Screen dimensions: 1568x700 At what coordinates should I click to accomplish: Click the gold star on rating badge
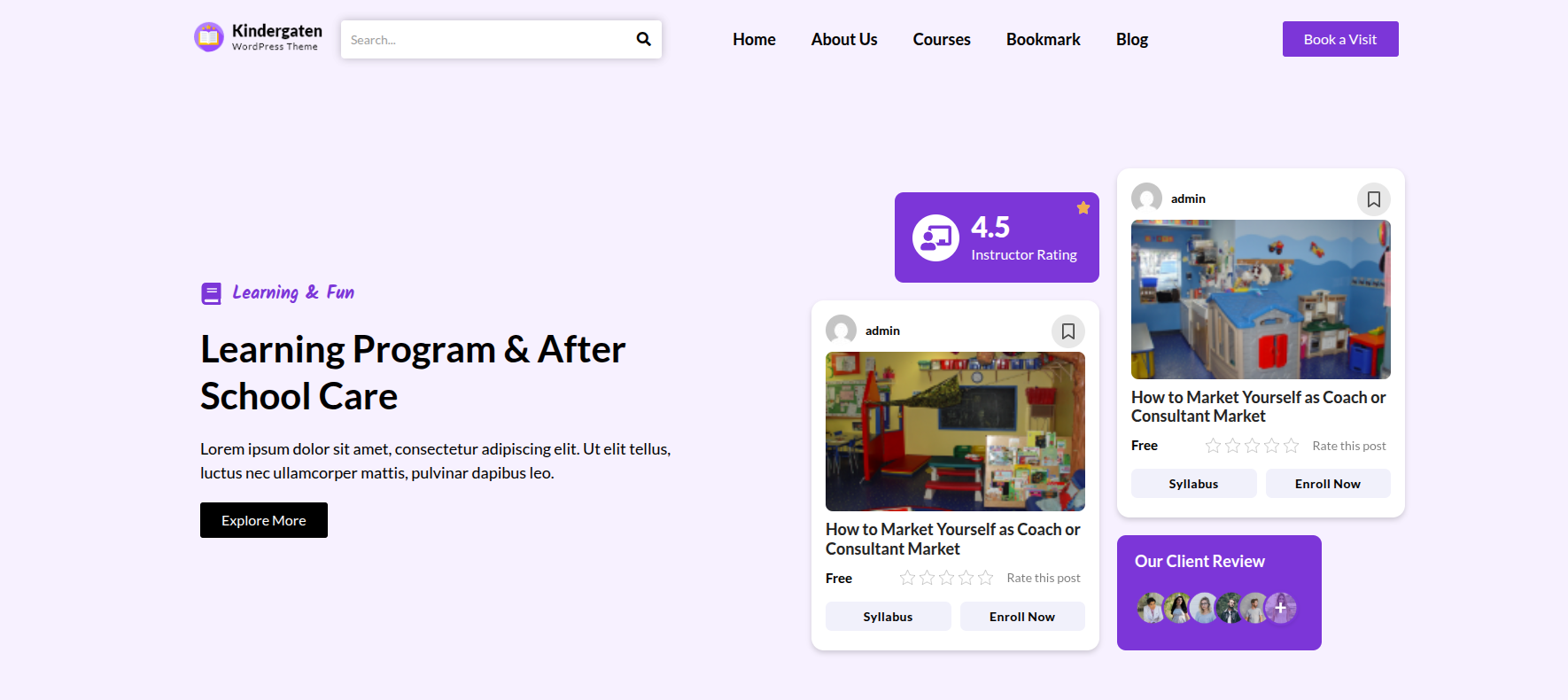tap(1083, 208)
